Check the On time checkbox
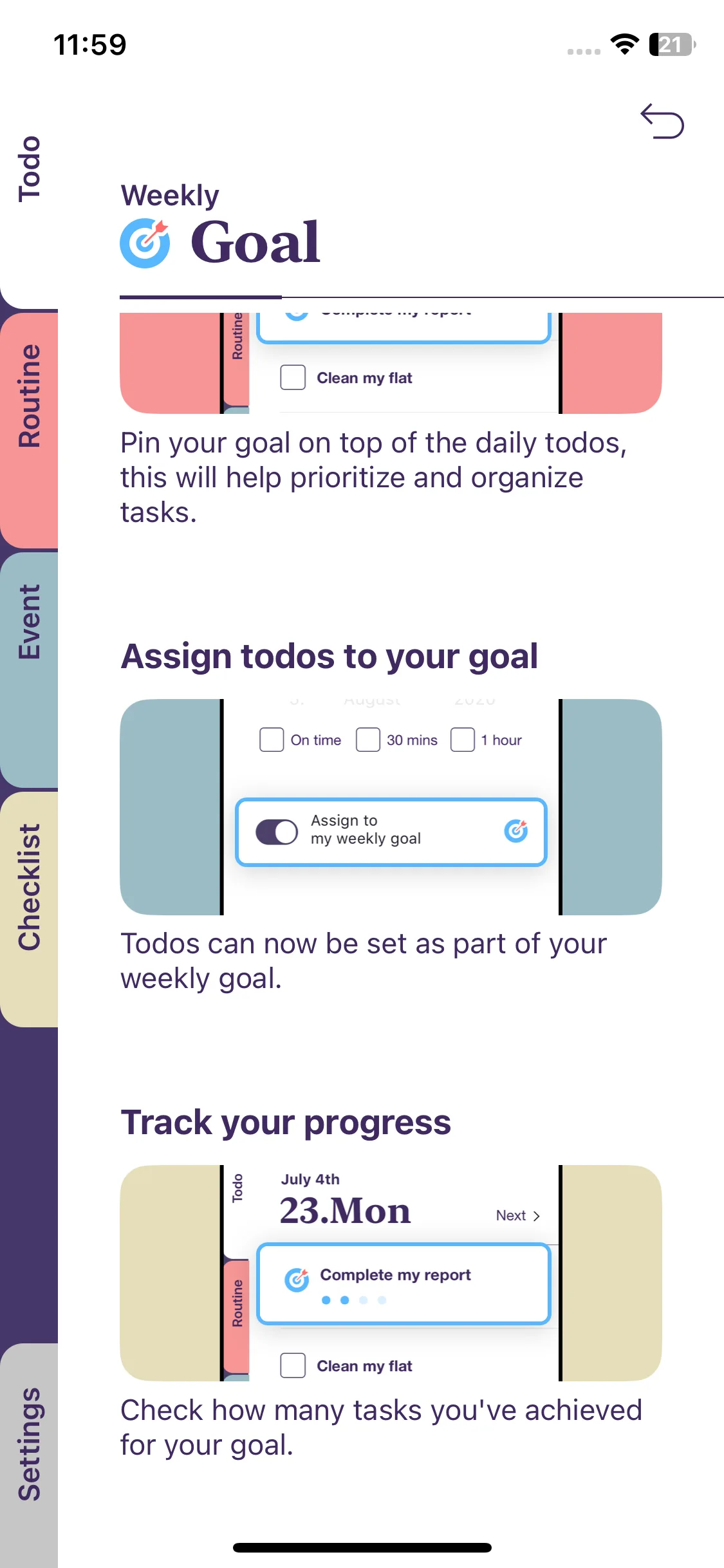This screenshot has width=724, height=1568. [x=272, y=740]
